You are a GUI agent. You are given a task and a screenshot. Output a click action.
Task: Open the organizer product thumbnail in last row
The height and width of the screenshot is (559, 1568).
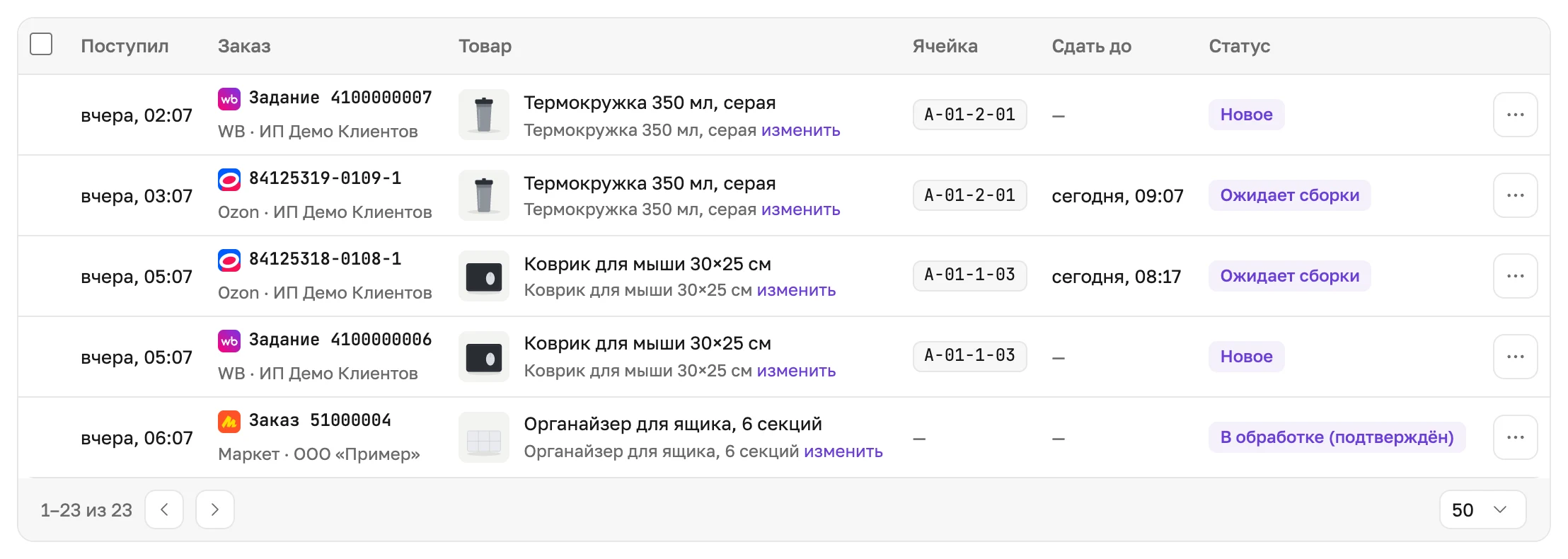click(484, 437)
